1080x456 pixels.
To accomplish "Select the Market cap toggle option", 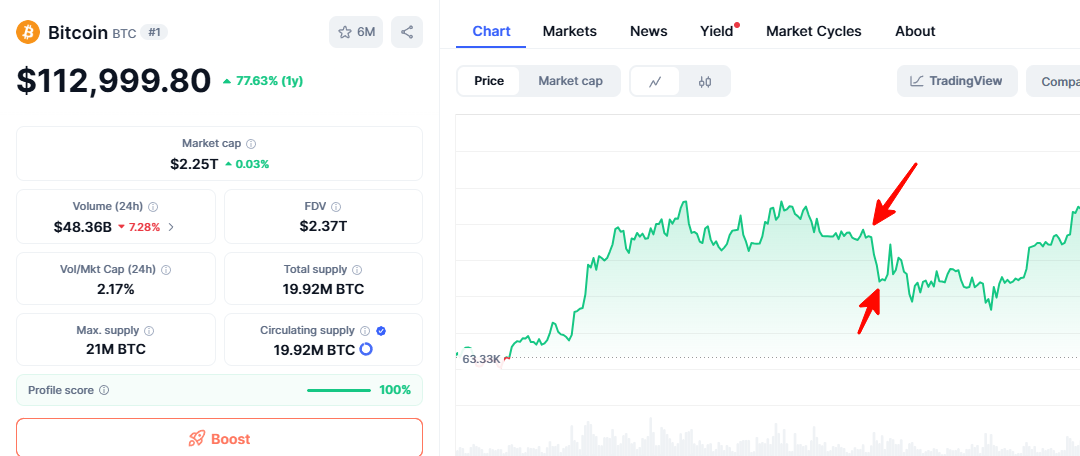I will (570, 81).
